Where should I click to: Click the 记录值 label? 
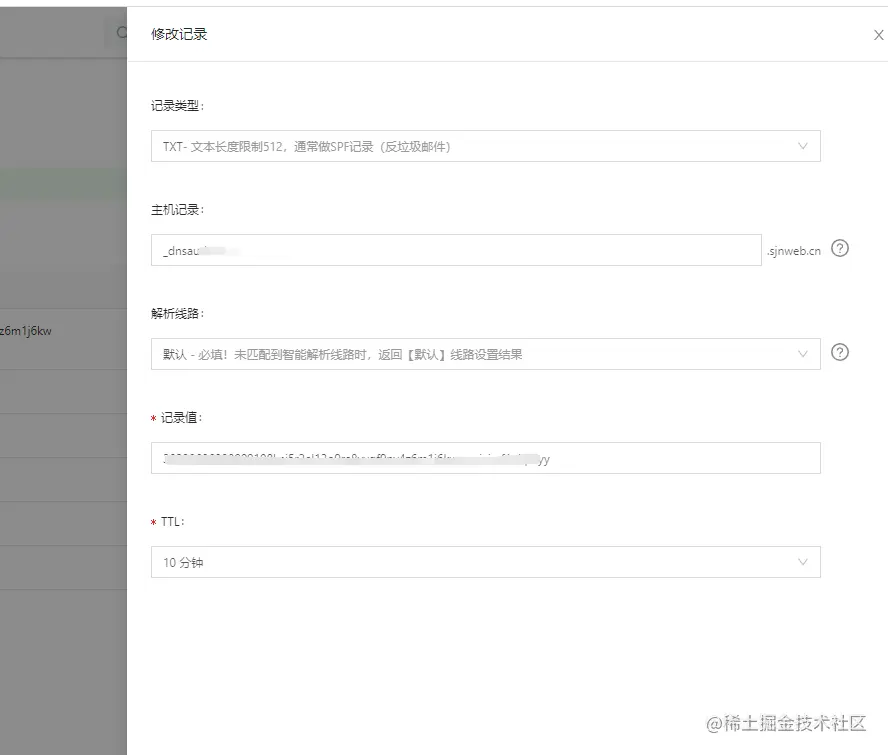click(x=181, y=417)
